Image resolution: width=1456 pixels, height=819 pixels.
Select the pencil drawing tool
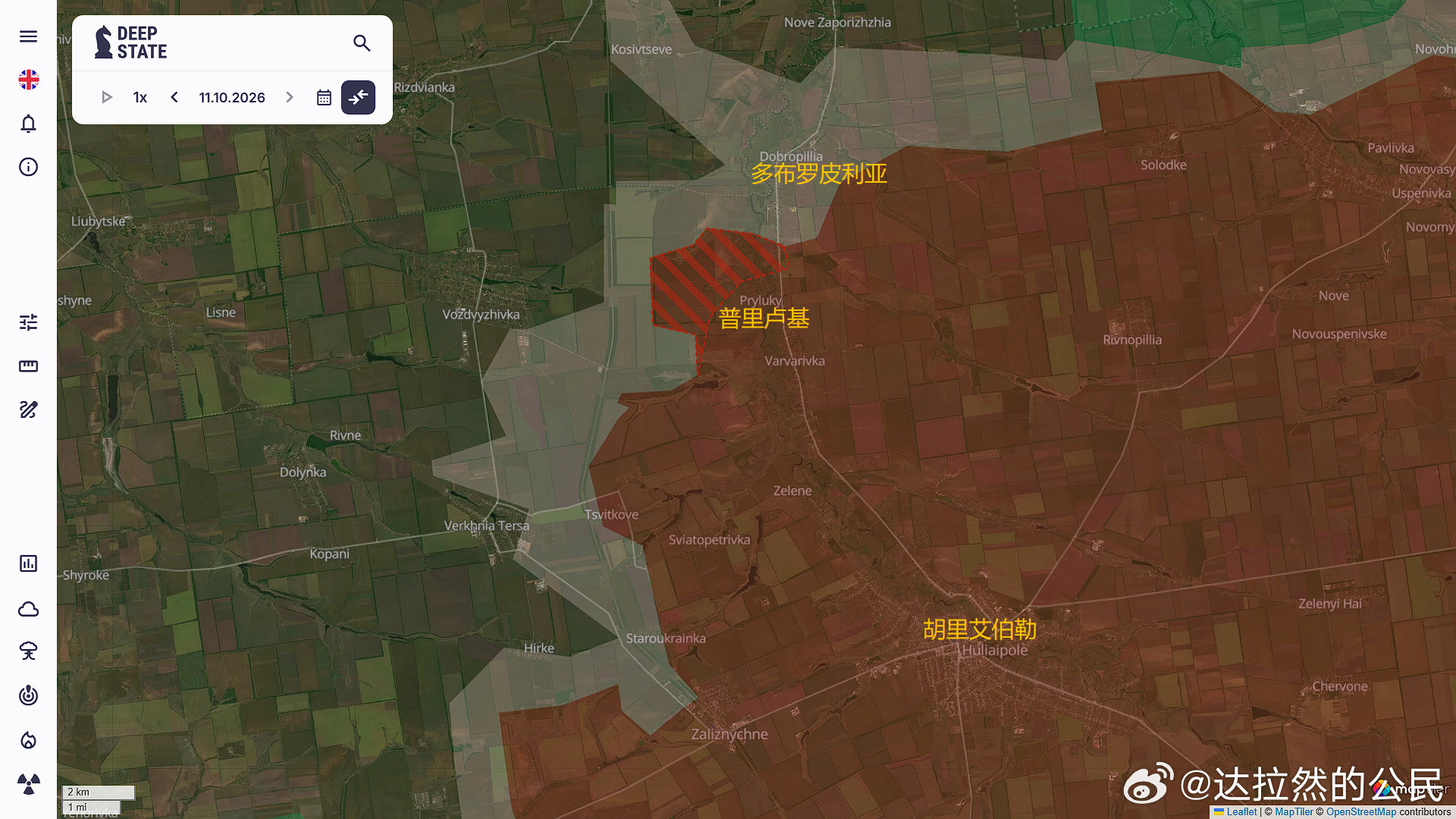tap(28, 410)
